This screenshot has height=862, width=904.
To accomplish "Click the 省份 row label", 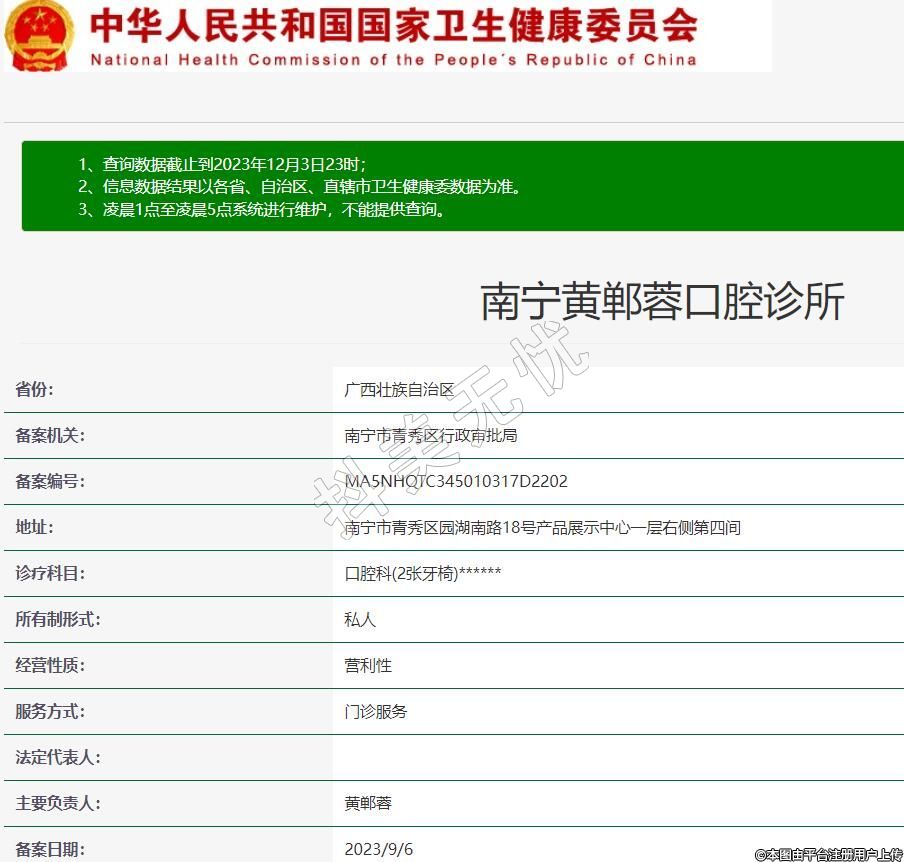I will [x=35, y=390].
